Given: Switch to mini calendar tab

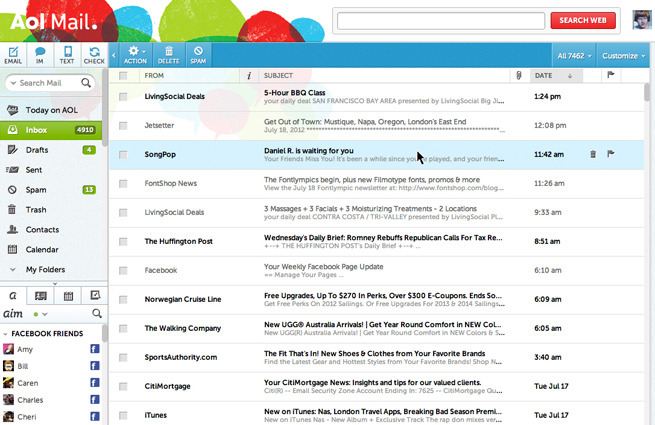Looking at the screenshot, I should (x=68, y=296).
